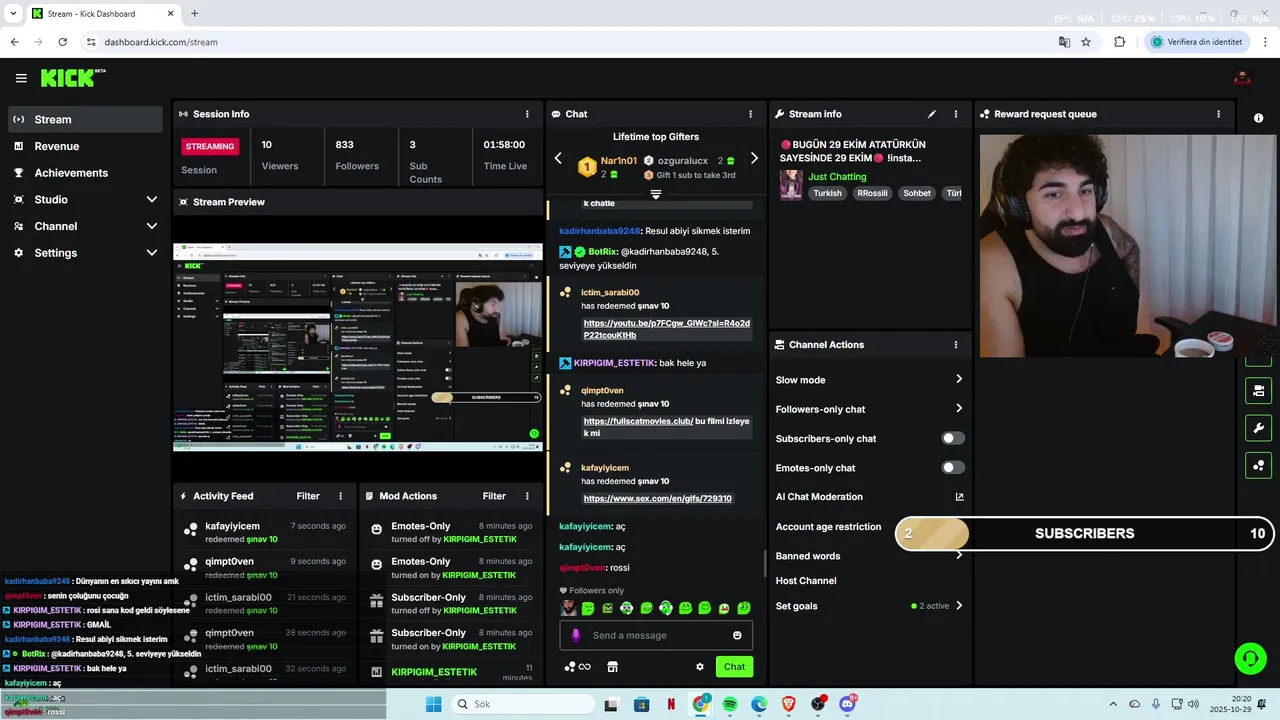1280x720 pixels.
Task: Open the hamburger menu beside the Kick logo
Action: 21,78
